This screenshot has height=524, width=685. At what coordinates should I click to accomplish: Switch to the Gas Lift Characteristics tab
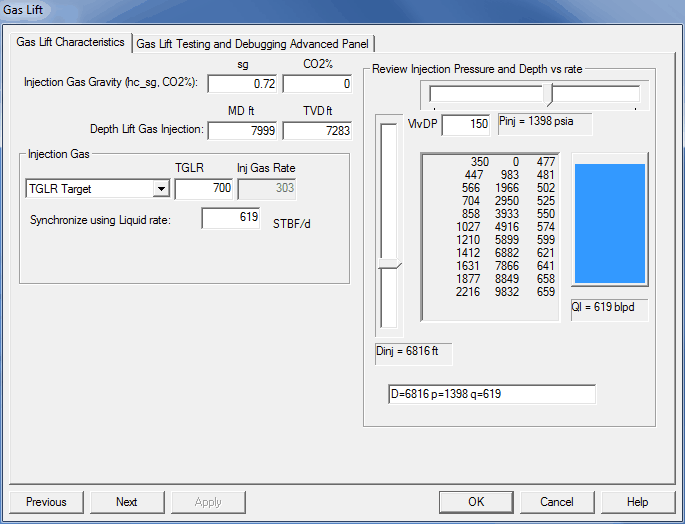70,42
